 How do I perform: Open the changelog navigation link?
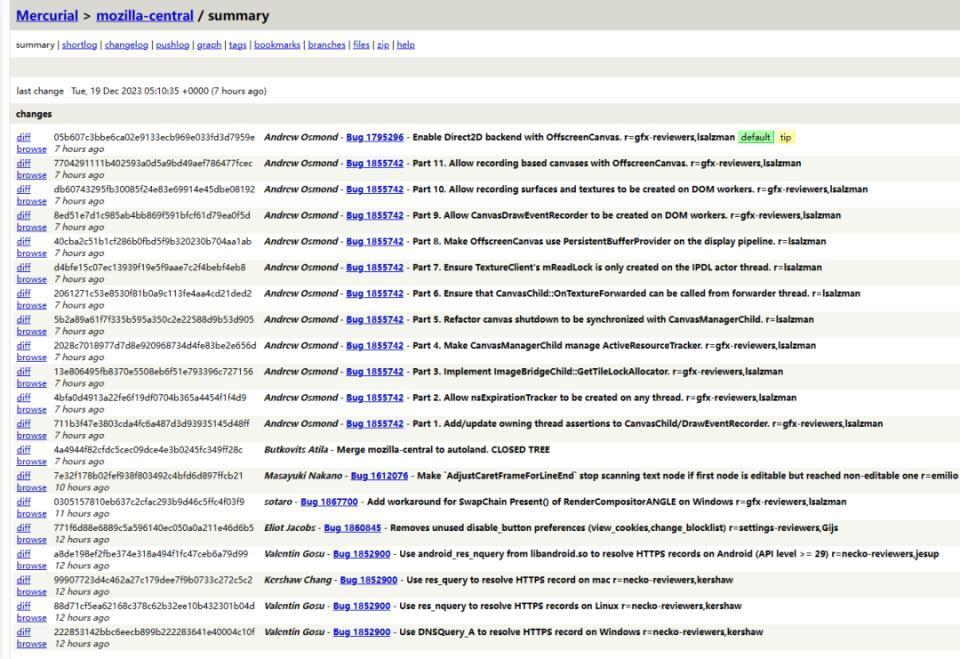pos(125,45)
